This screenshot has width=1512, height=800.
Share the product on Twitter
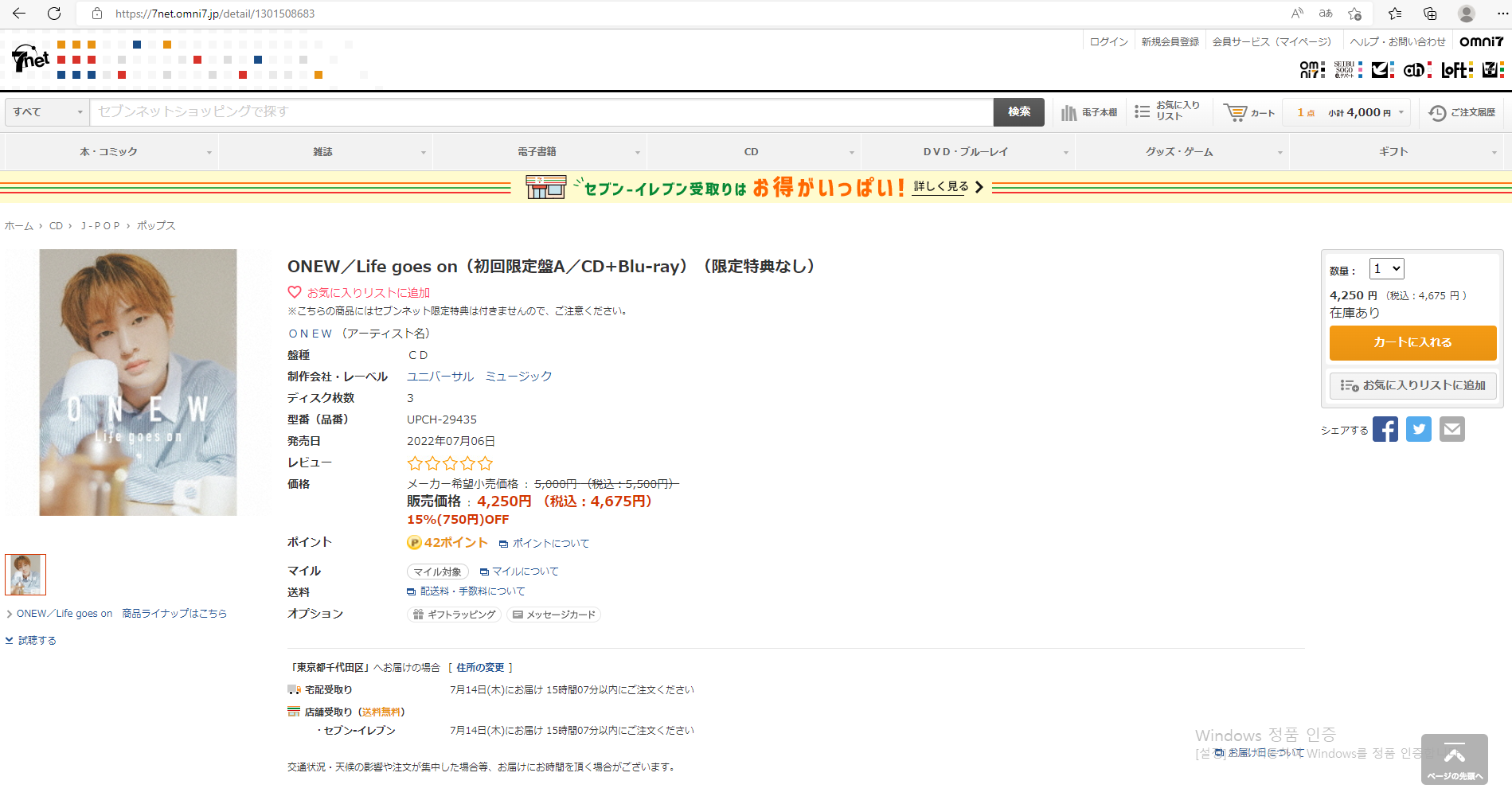[x=1419, y=429]
